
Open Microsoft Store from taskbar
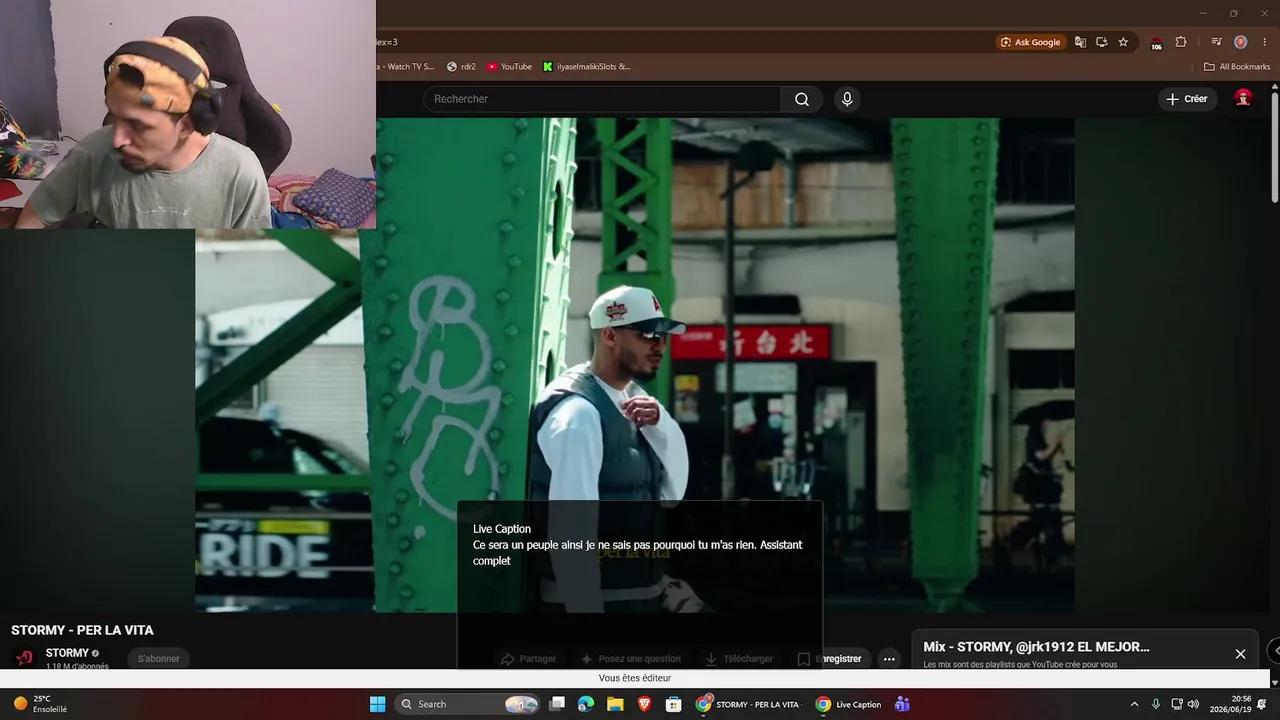[x=674, y=704]
